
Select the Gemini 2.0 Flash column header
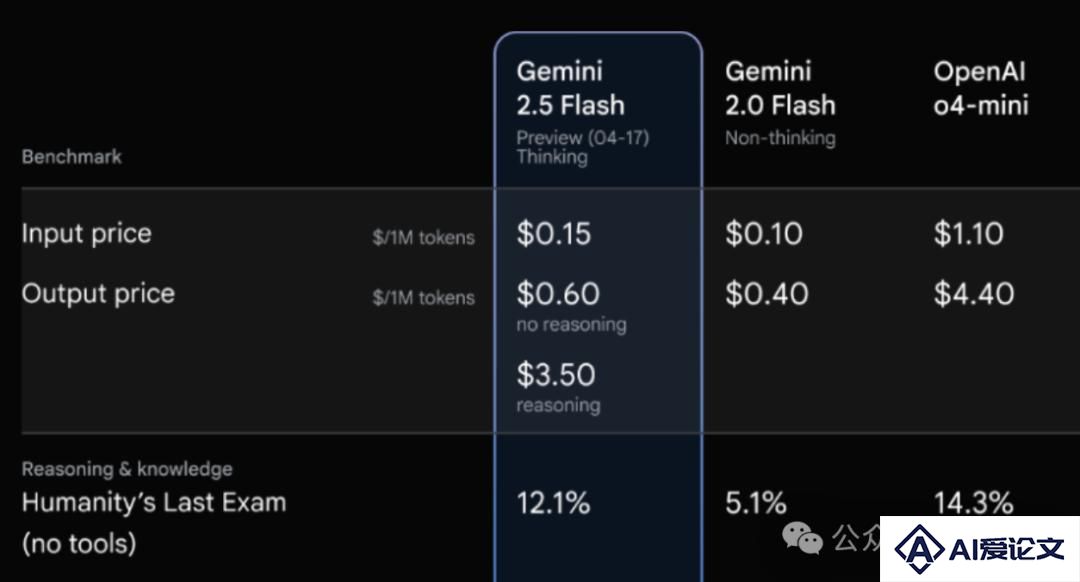click(x=780, y=88)
